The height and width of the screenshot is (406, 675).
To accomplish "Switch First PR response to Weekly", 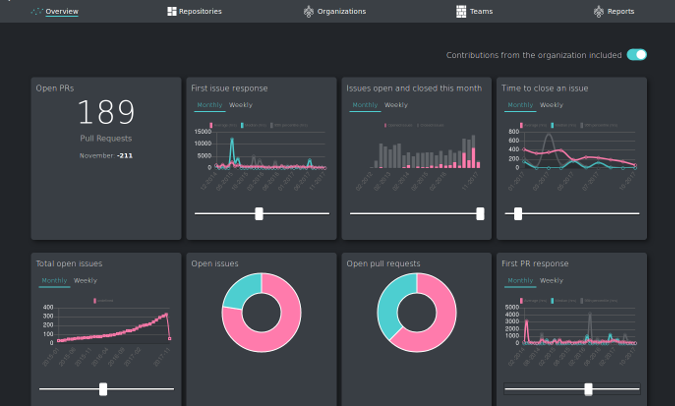I will pos(551,281).
